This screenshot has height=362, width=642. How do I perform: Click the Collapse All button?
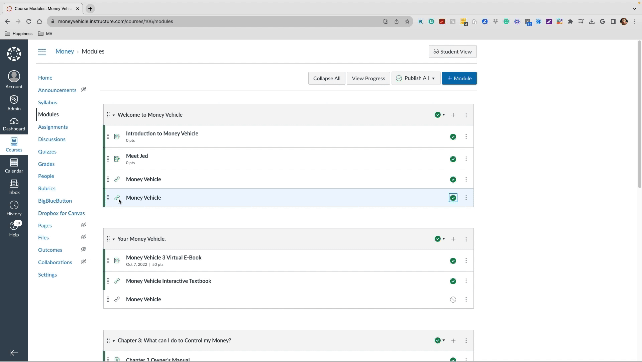(326, 78)
